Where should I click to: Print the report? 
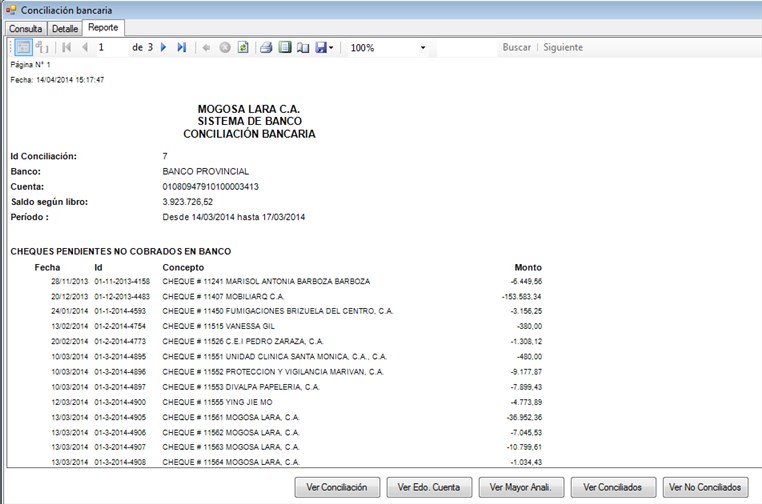click(x=266, y=48)
